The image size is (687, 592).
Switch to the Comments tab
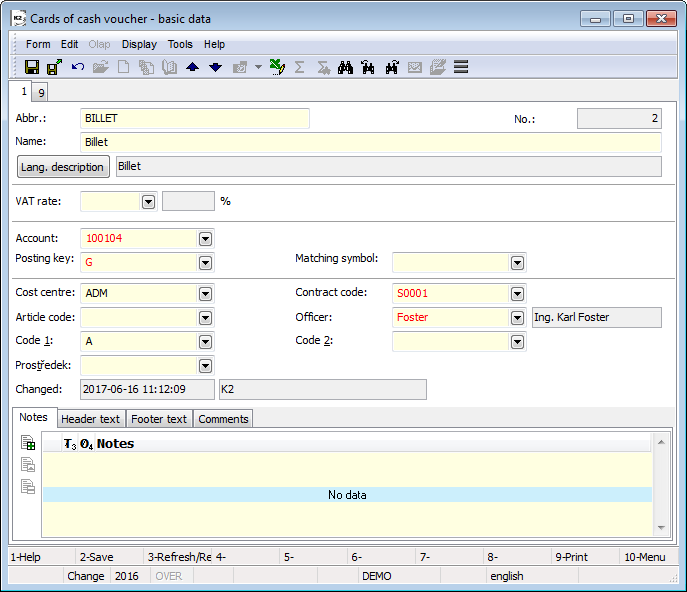[x=223, y=419]
